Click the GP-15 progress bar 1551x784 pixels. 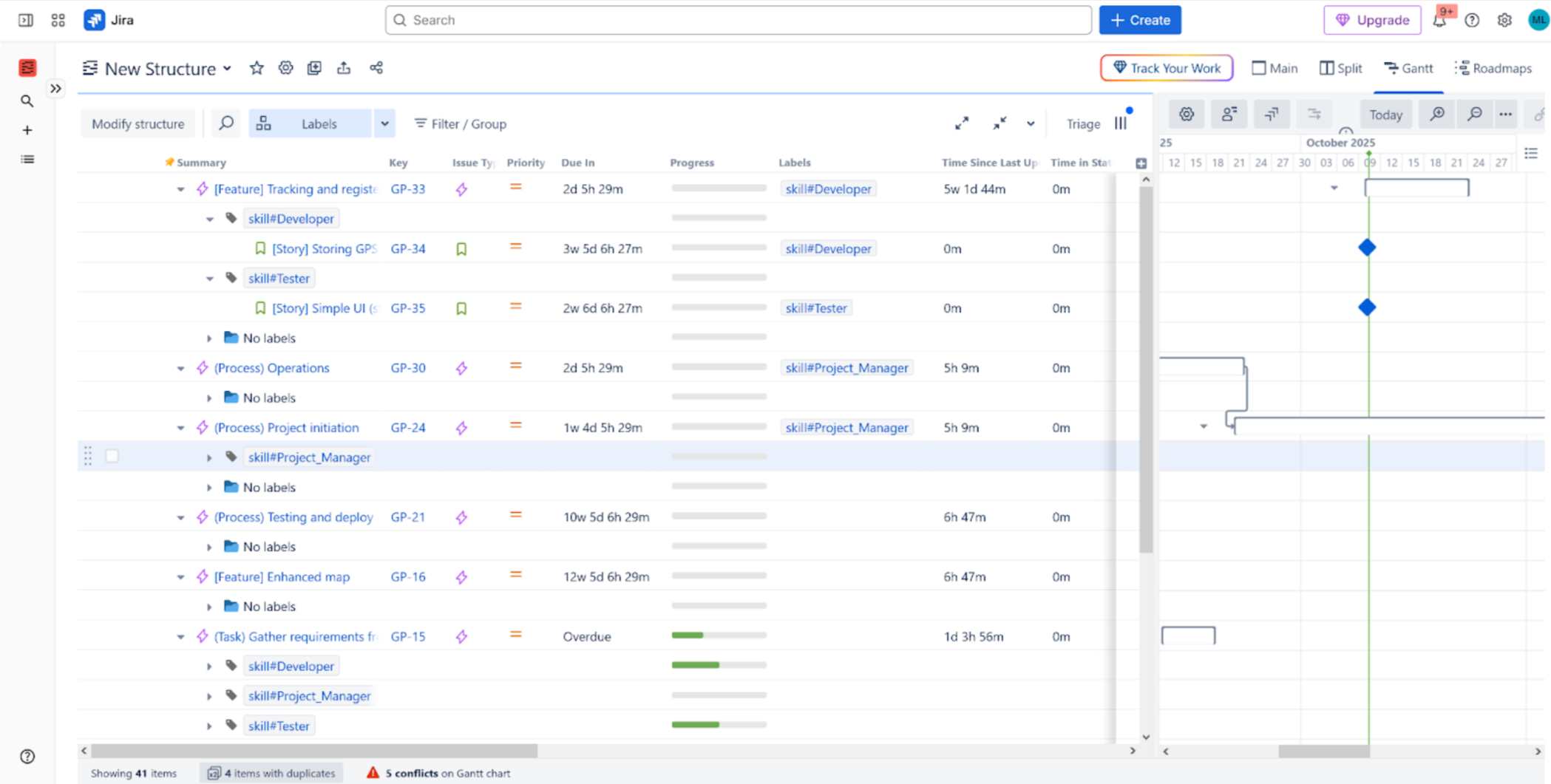click(x=718, y=635)
